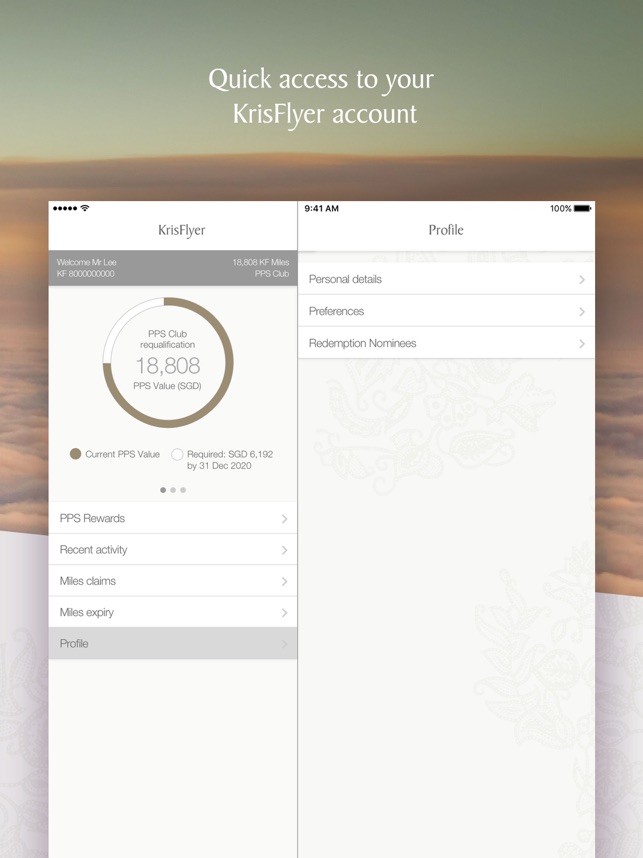The width and height of the screenshot is (643, 858).
Task: Tap the 'PPS Value (SGD)' label
Action: (x=167, y=386)
